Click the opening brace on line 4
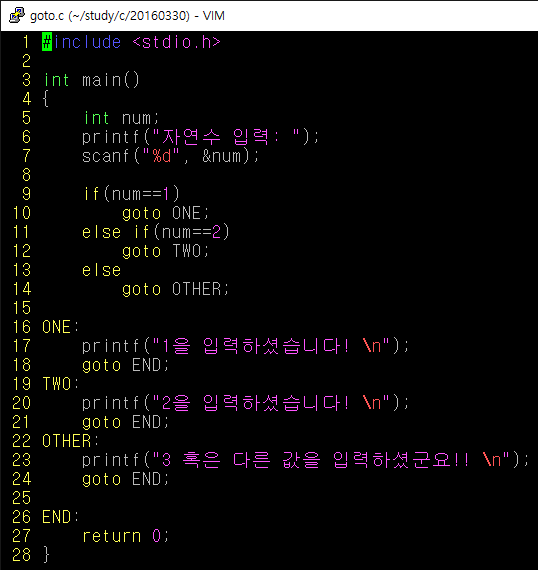 pos(46,99)
